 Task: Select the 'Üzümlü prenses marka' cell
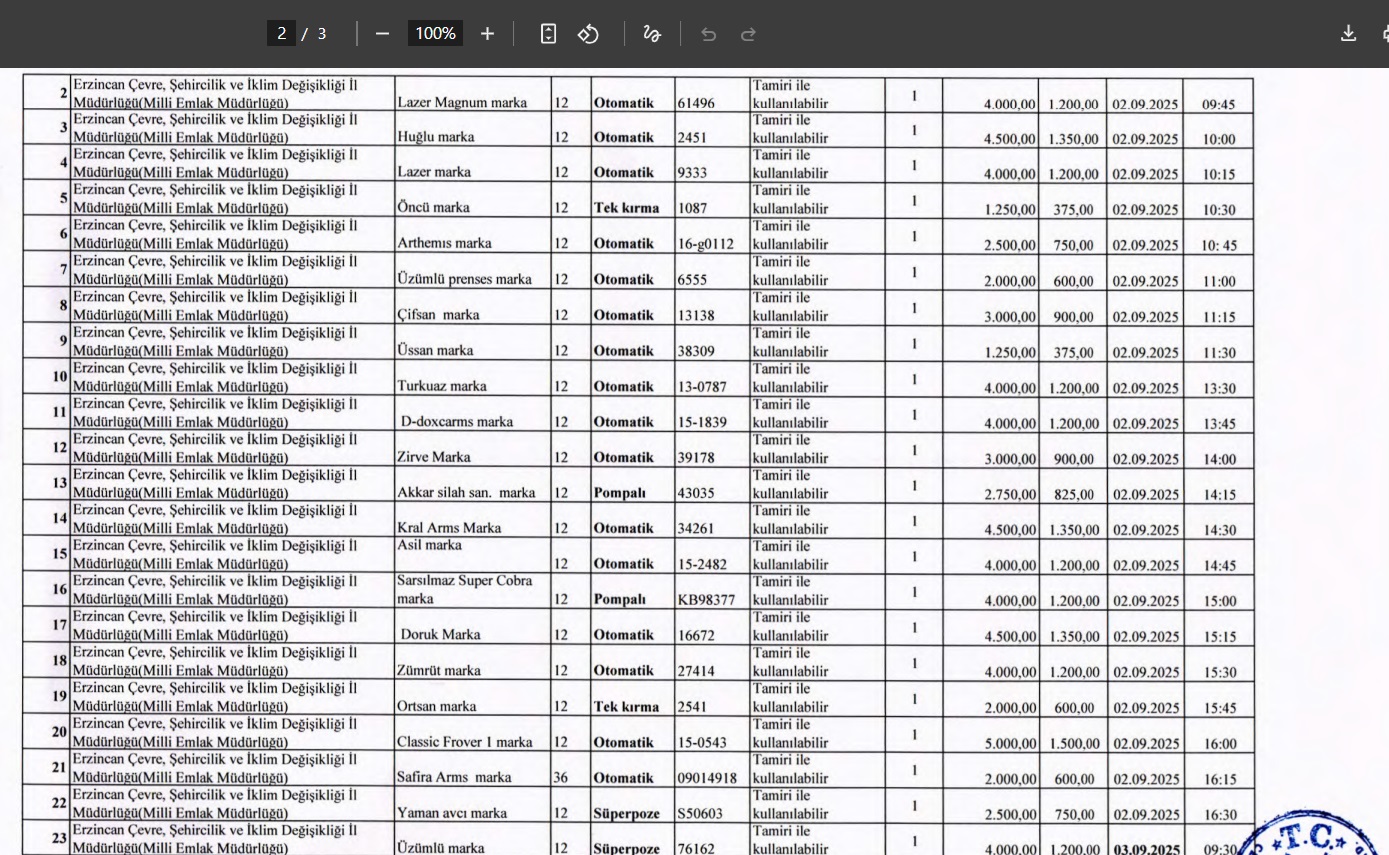coord(464,279)
